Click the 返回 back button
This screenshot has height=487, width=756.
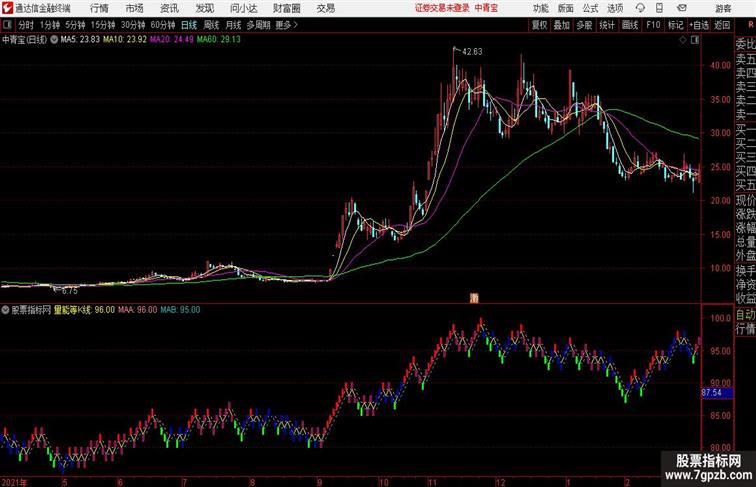point(722,25)
